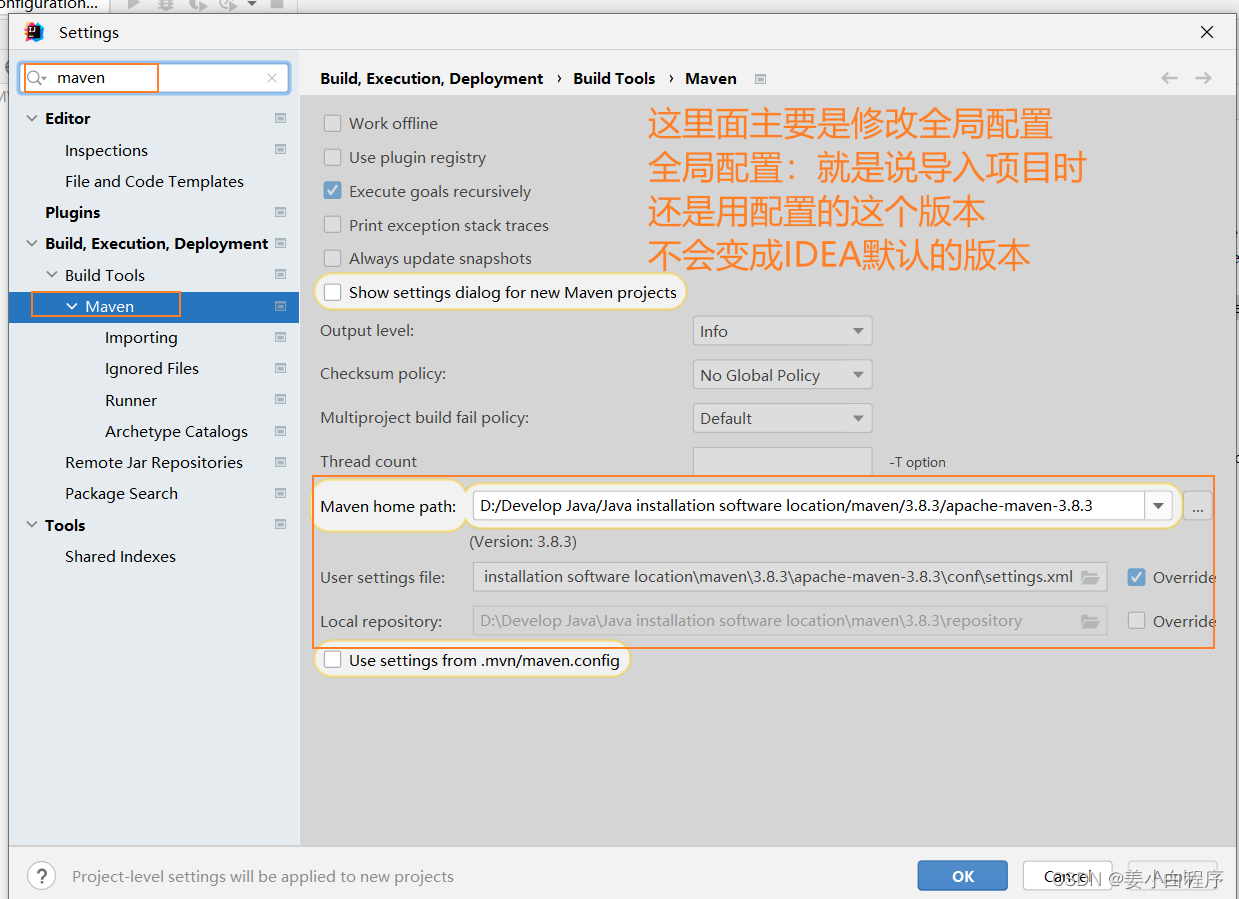This screenshot has height=899, width=1239.
Task: Toggle Always update snapshots checkbox
Action: [x=333, y=258]
